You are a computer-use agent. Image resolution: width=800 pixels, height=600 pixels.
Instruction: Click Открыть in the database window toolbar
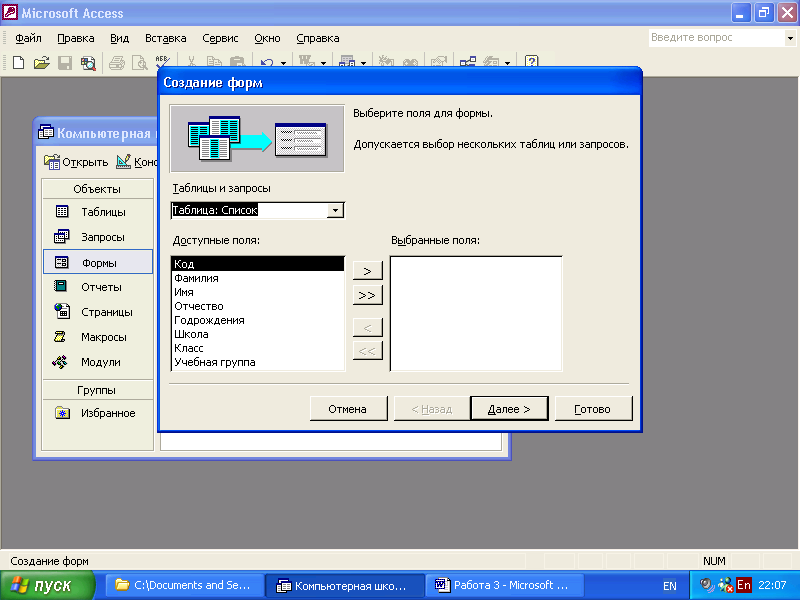pos(76,162)
